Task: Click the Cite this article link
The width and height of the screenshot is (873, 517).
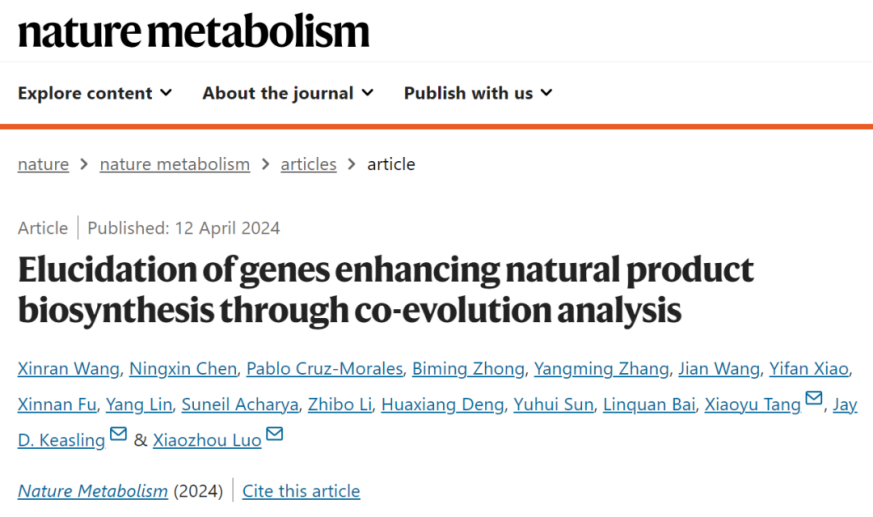Action: [x=301, y=491]
